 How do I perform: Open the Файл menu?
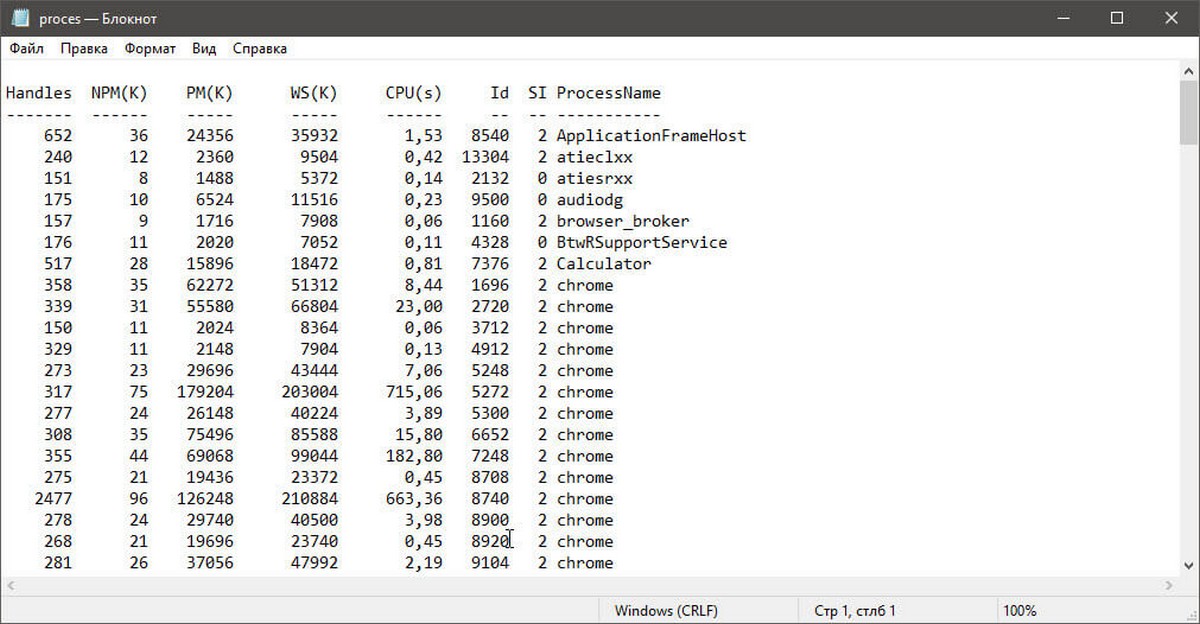pos(27,48)
